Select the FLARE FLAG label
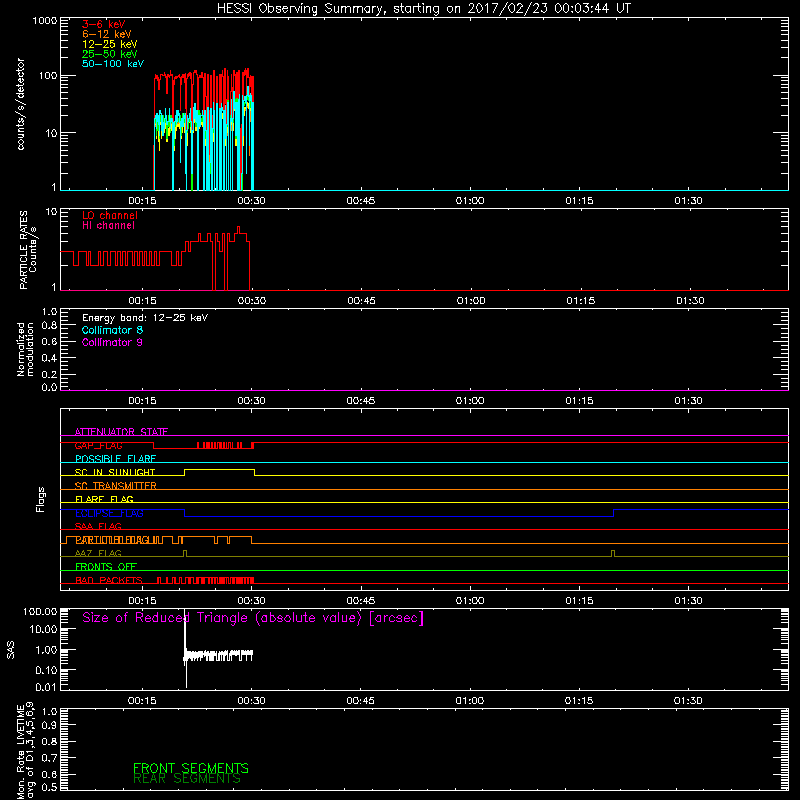 tap(104, 499)
